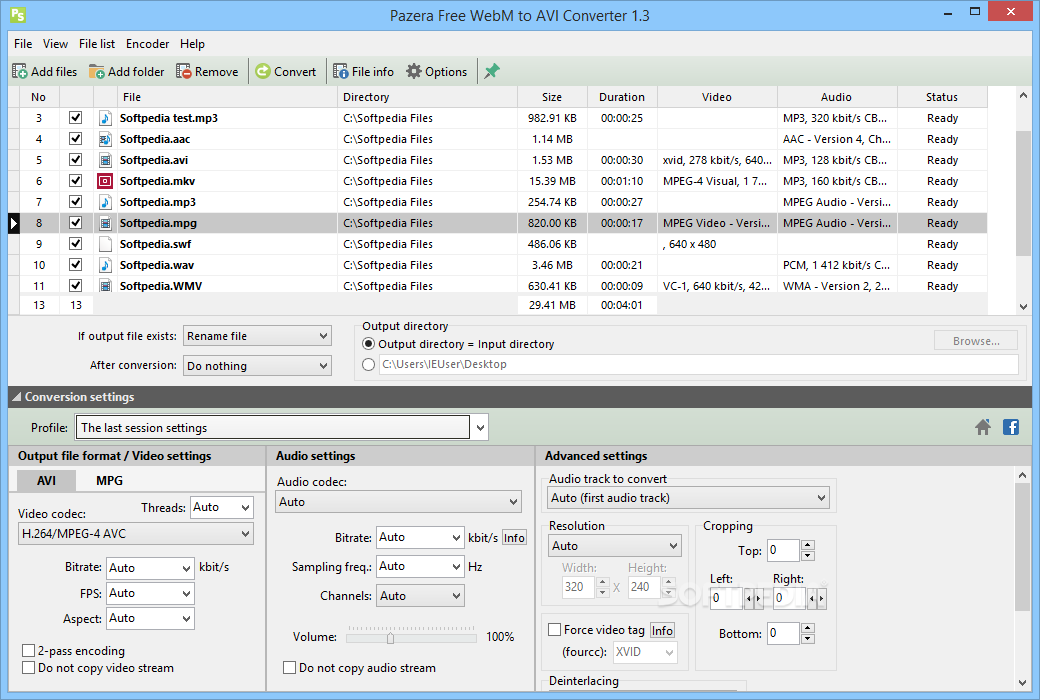Open the video FPS dropdown
The width and height of the screenshot is (1040, 700).
click(151, 593)
